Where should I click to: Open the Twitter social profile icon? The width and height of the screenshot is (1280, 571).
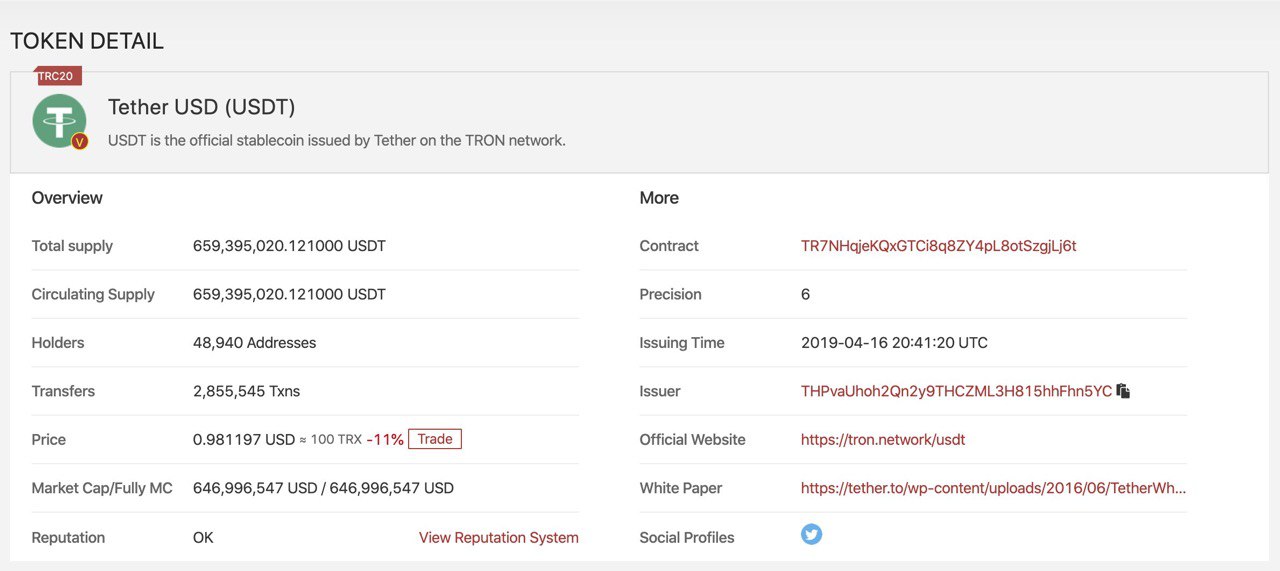point(812,535)
